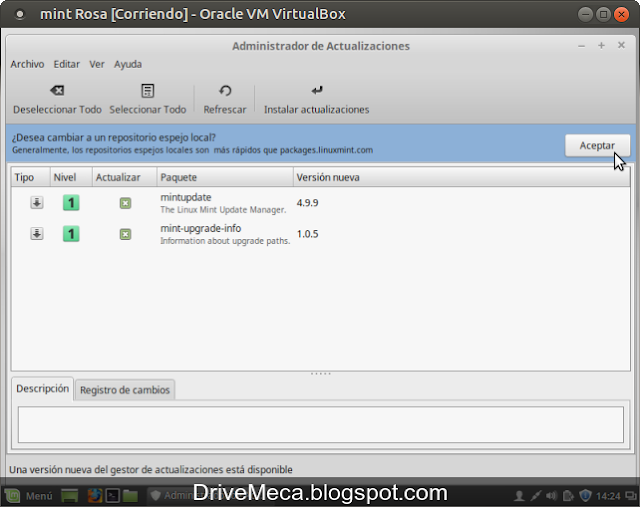Click version 4.9.9 cell
Viewport: 640px width, 507px height.
[x=307, y=203]
